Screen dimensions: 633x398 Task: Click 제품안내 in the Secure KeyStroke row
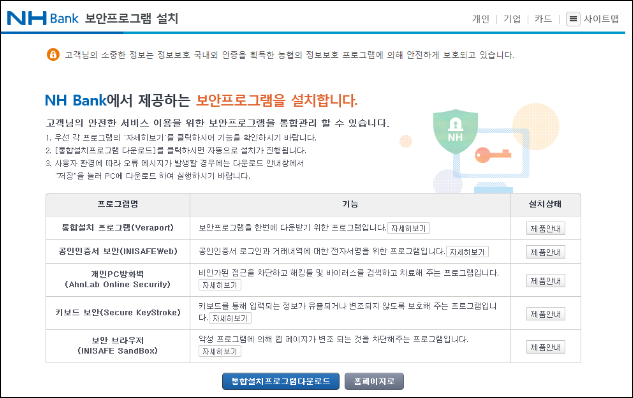point(545,314)
